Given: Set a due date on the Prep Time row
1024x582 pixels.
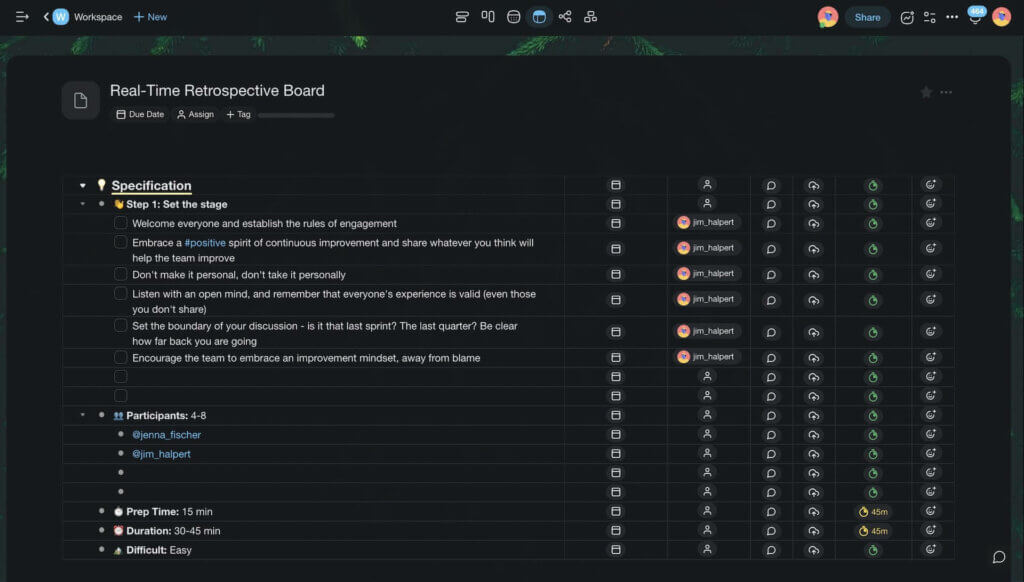Looking at the screenshot, I should click(616, 512).
